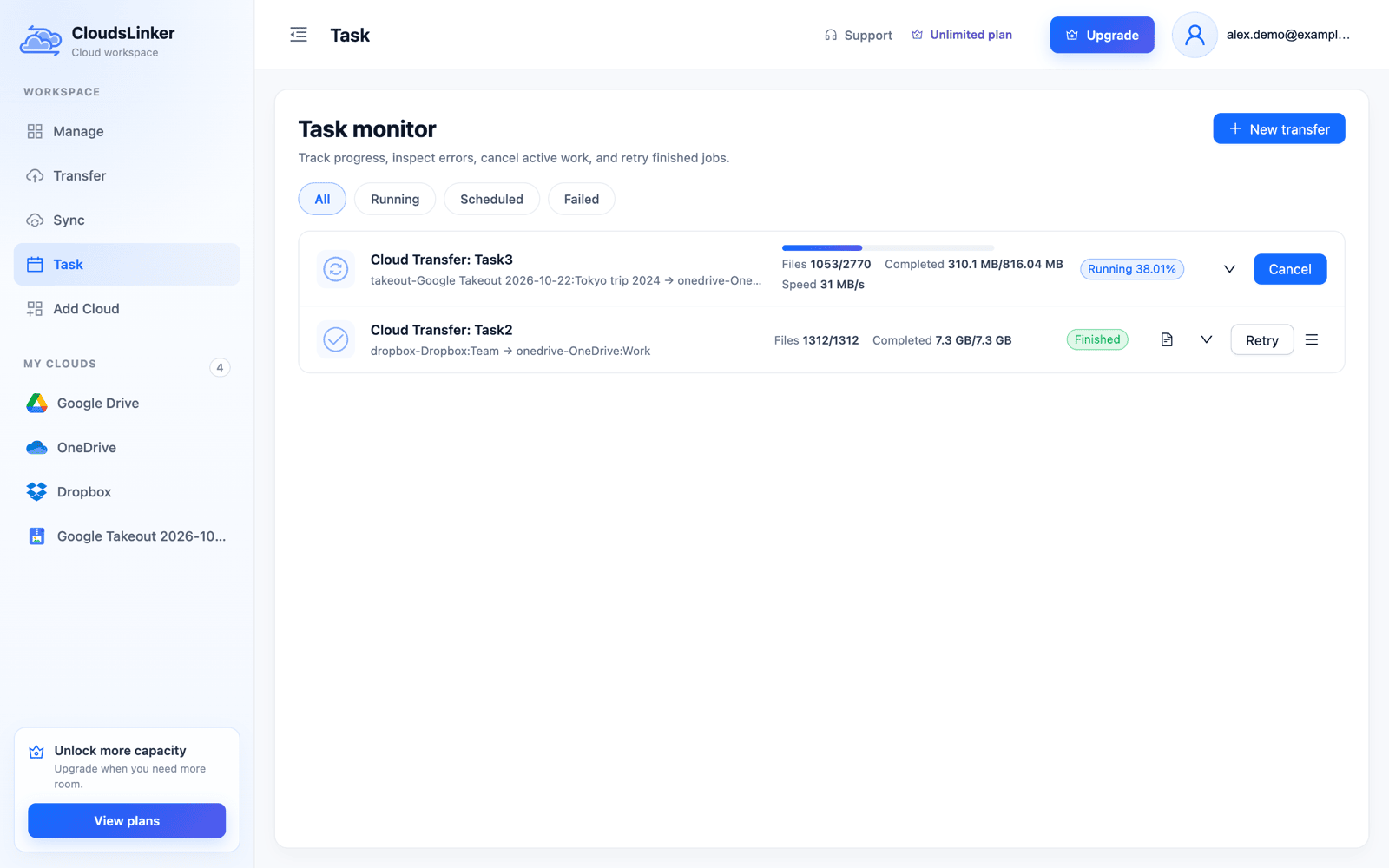1389x868 pixels.
Task: Expand details of Cloud Transfer: Task3
Action: point(1229,269)
